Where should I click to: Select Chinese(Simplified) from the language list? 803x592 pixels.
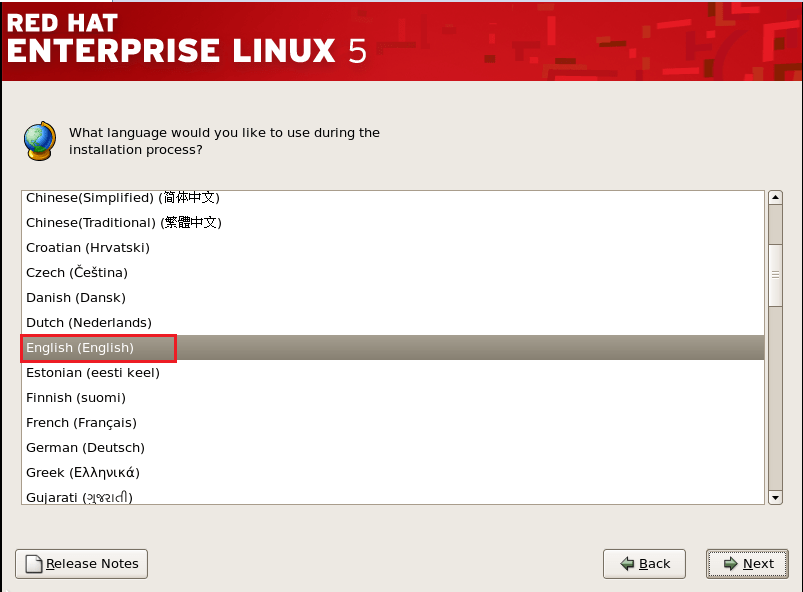(x=122, y=198)
